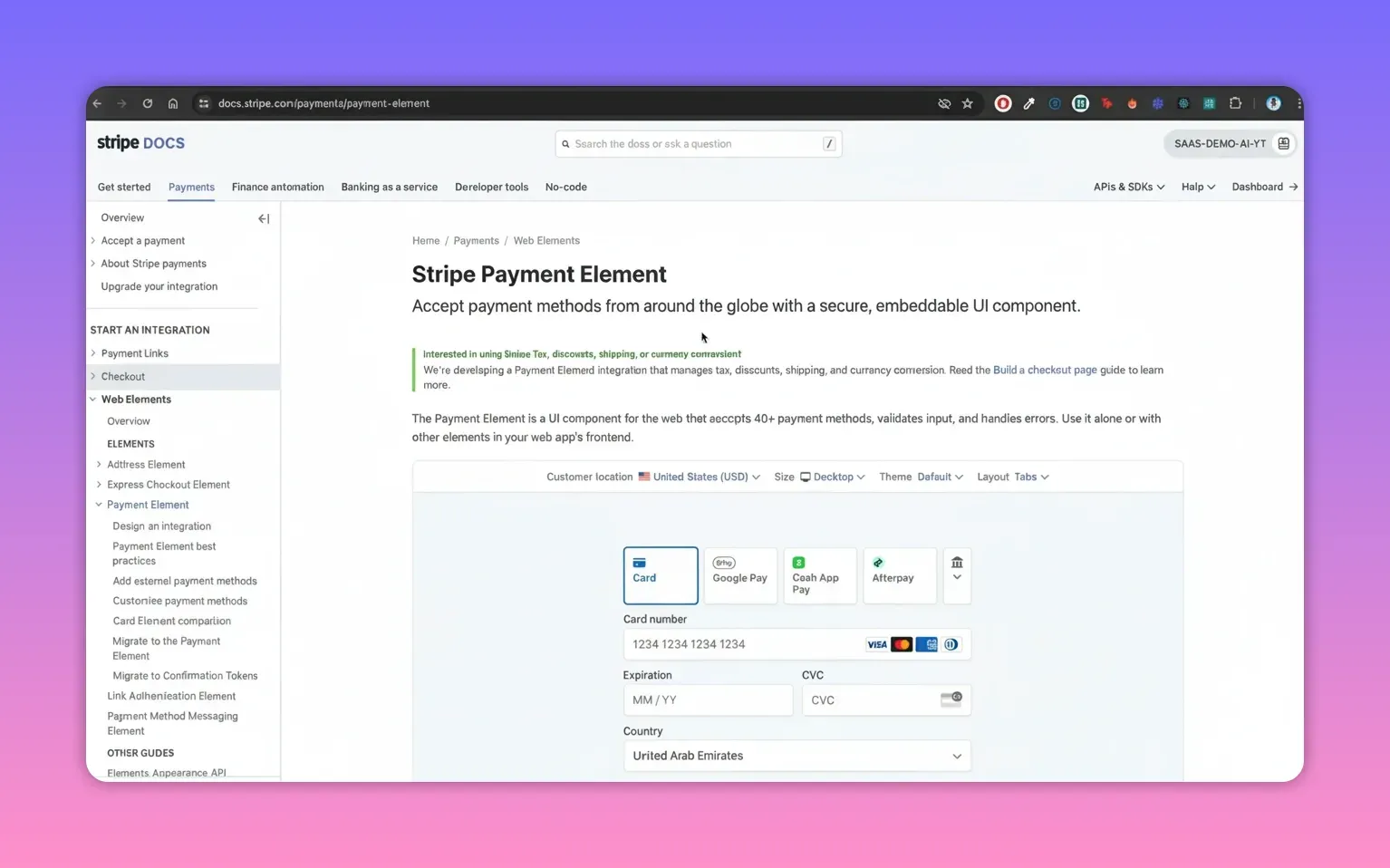Open the Customer location country dropdown
The height and width of the screenshot is (868, 1390).
click(700, 476)
